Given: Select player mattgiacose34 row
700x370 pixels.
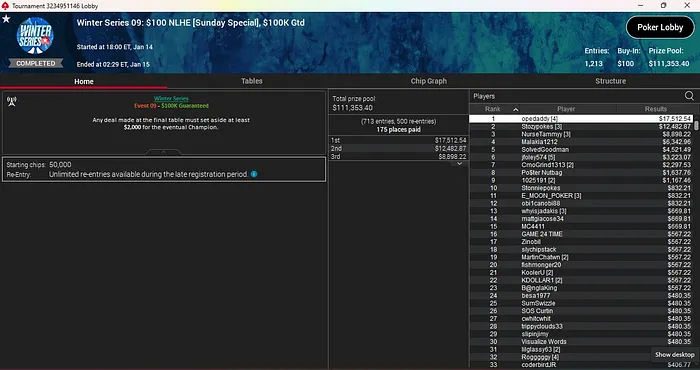Looking at the screenshot, I should [581, 219].
